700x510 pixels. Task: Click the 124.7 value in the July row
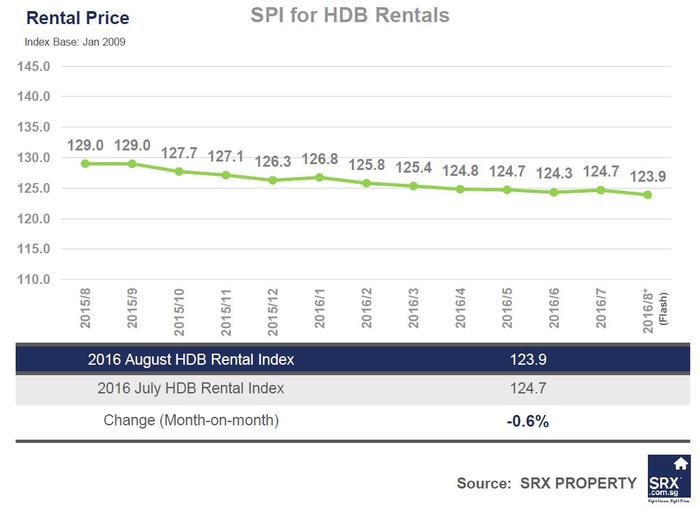pos(528,388)
